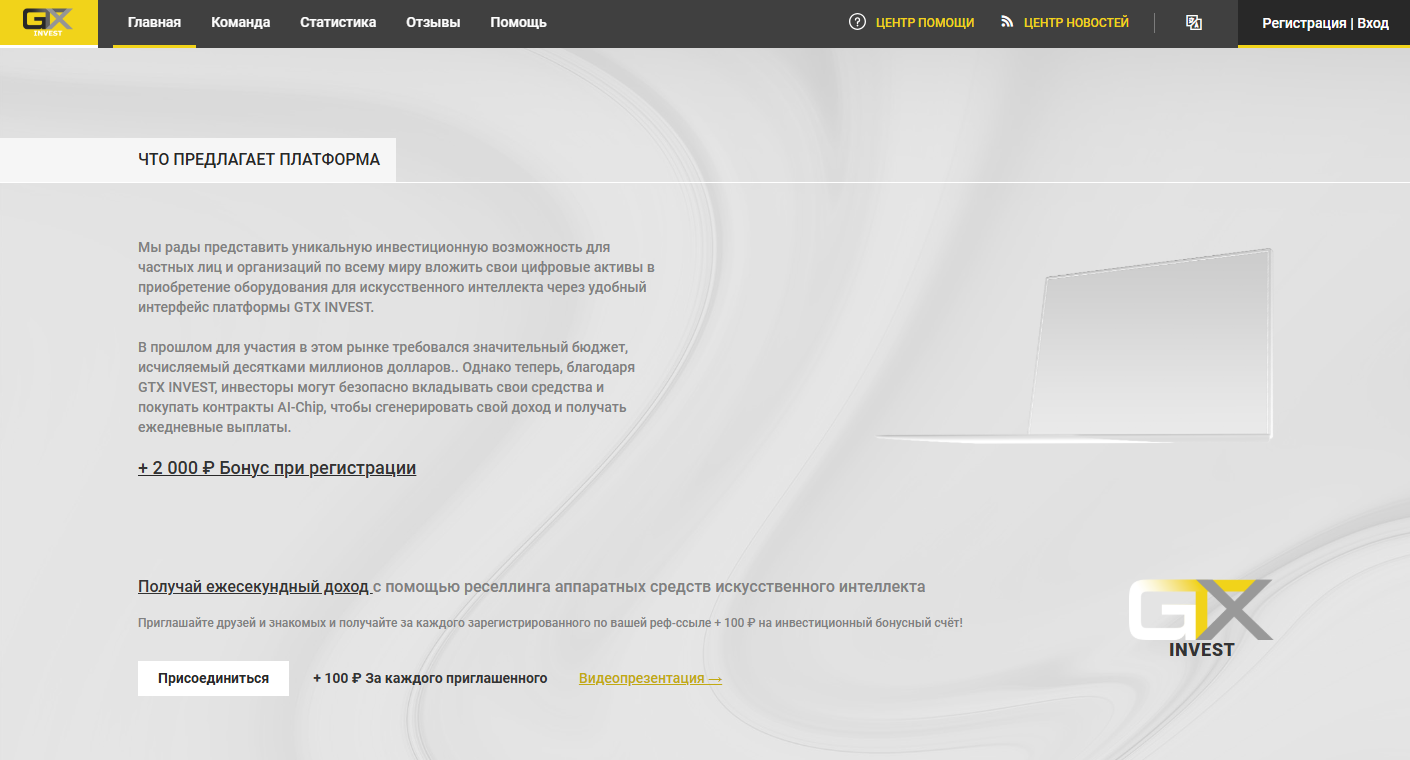Open ЦЕНТР НОВОСТЕЙ link
Image resolution: width=1410 pixels, height=760 pixels.
1076,22
